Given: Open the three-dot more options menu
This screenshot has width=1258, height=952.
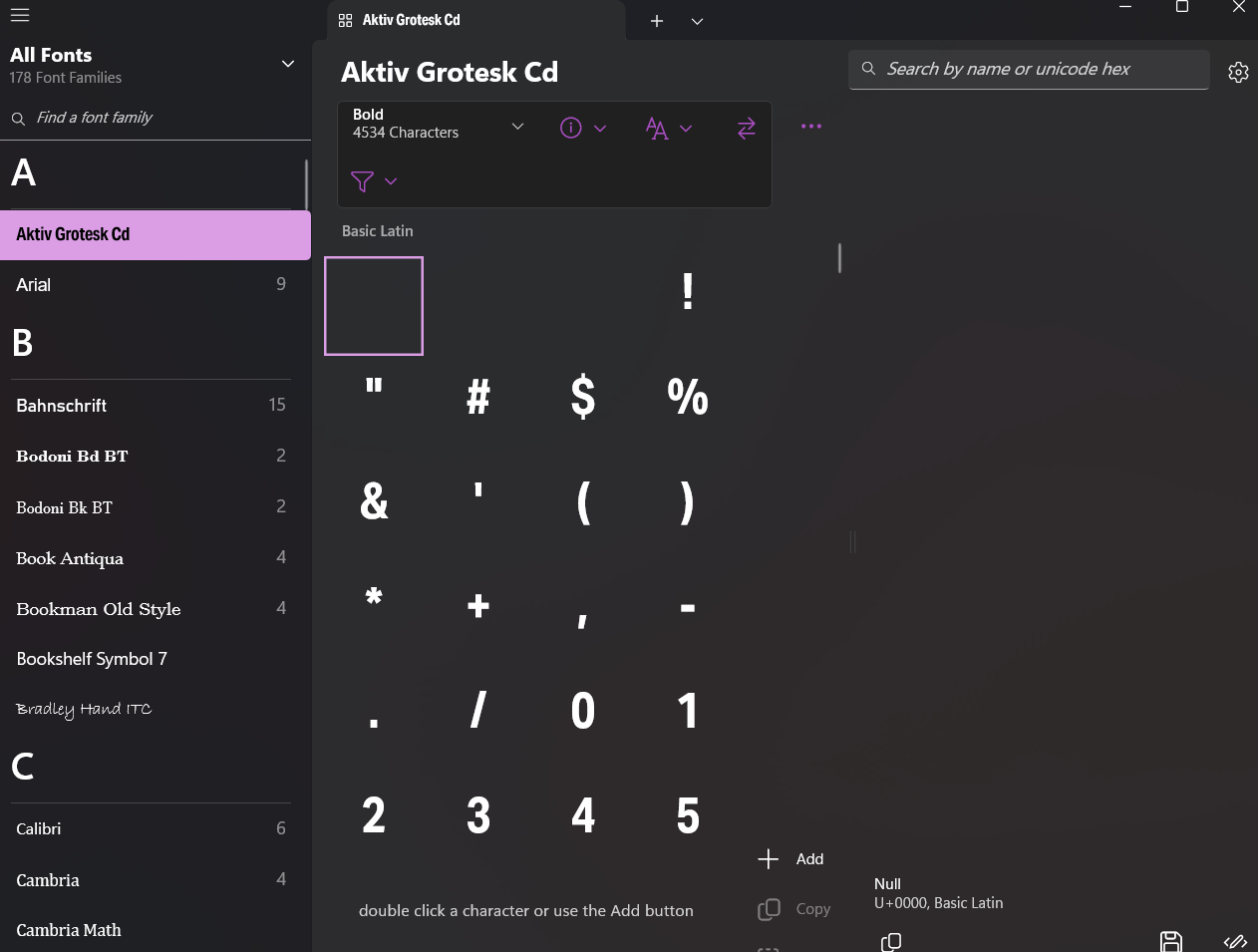Looking at the screenshot, I should [x=811, y=127].
